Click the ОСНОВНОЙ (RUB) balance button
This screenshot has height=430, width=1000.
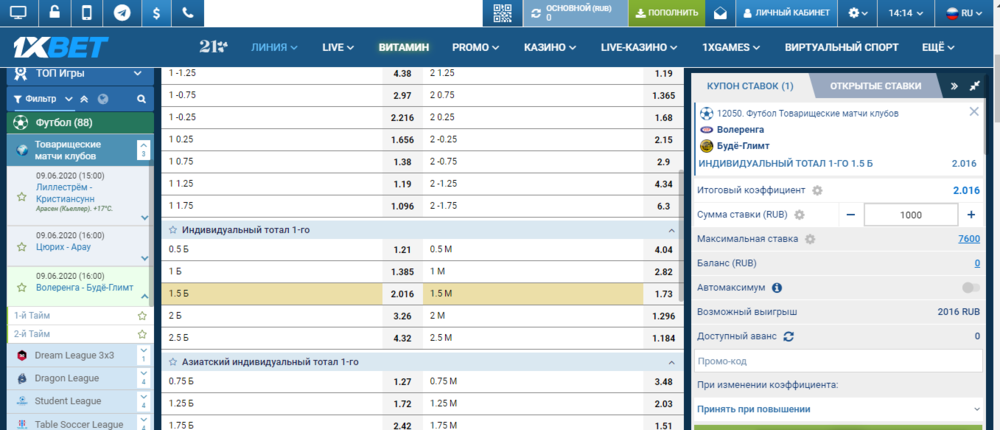pyautogui.click(x=575, y=13)
